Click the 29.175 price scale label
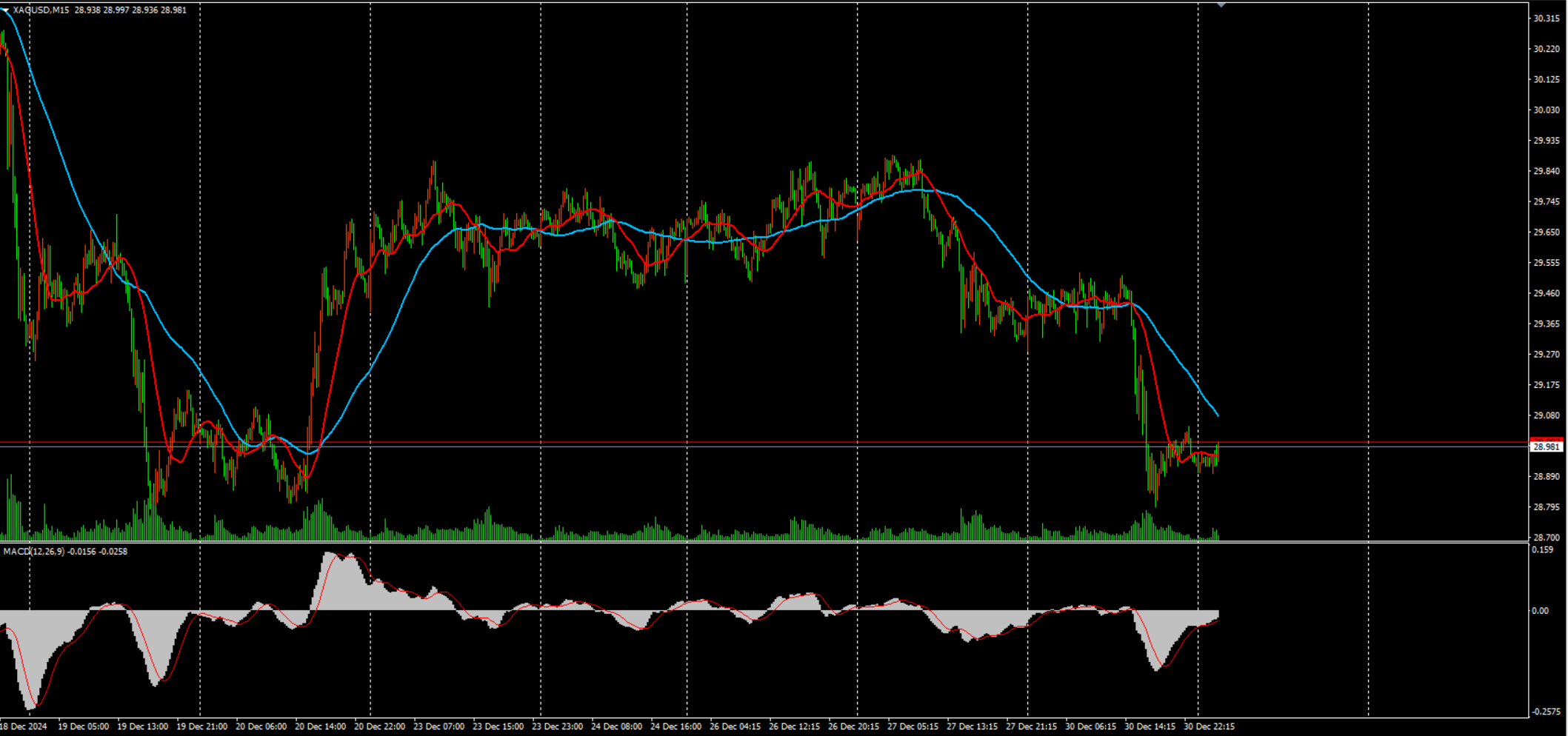1568x736 pixels. coord(1547,385)
